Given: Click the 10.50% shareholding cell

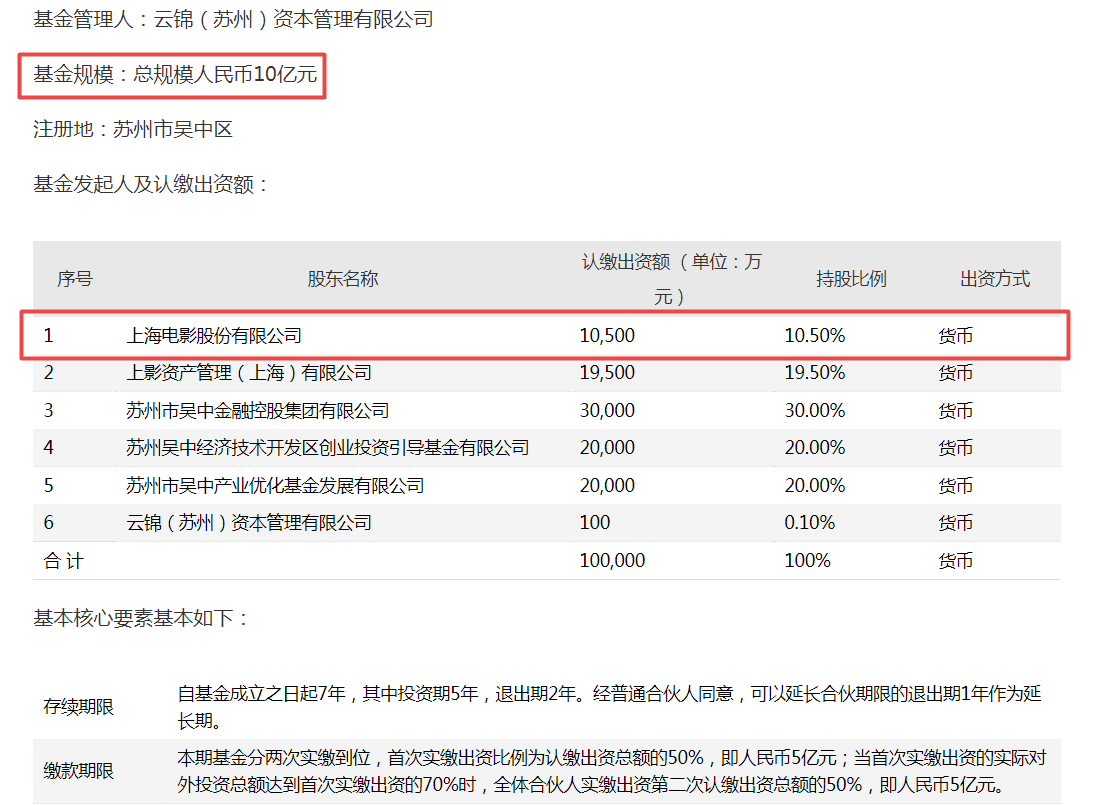Looking at the screenshot, I should coord(814,335).
